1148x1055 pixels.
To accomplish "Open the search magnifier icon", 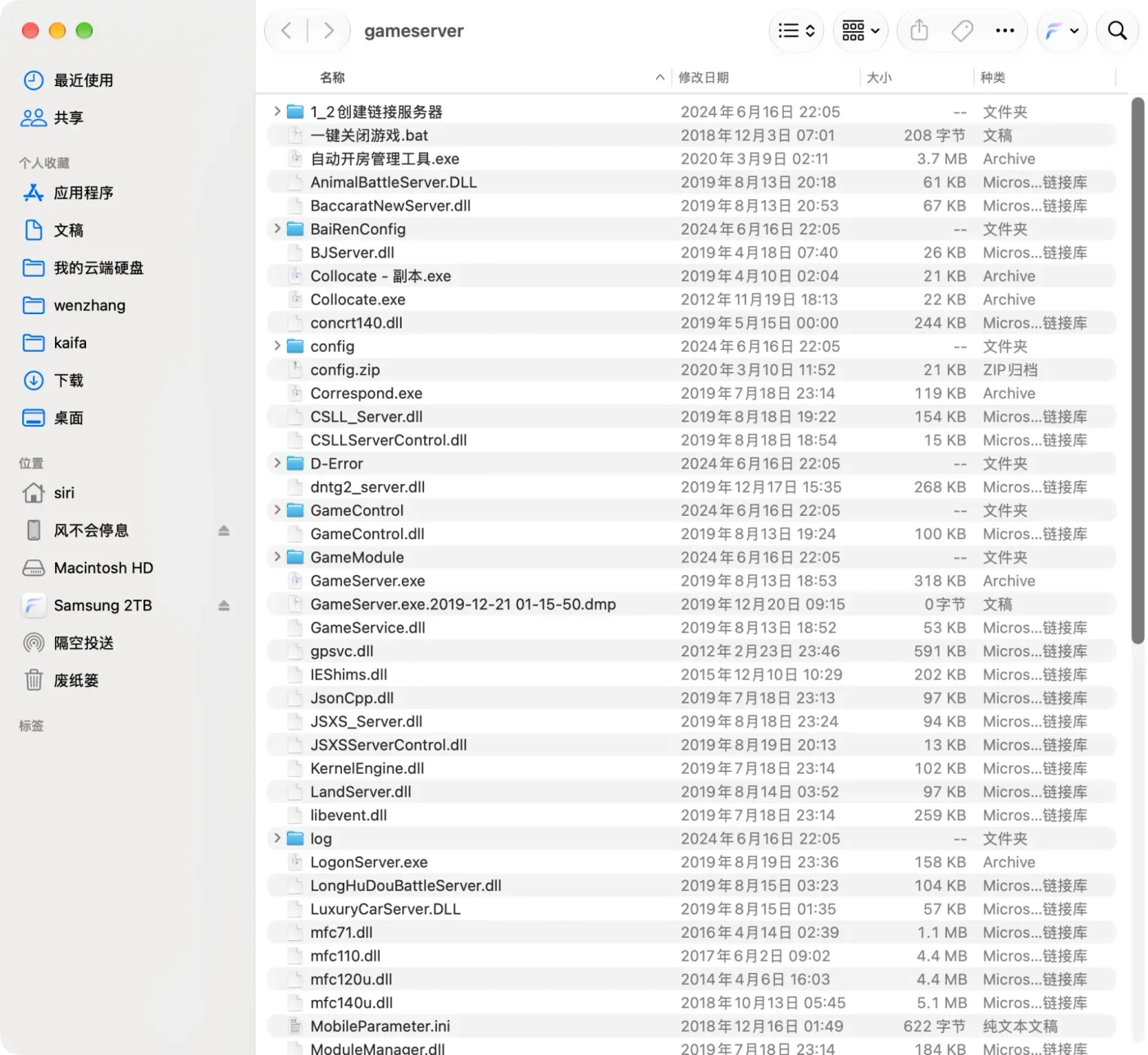I will (1118, 31).
